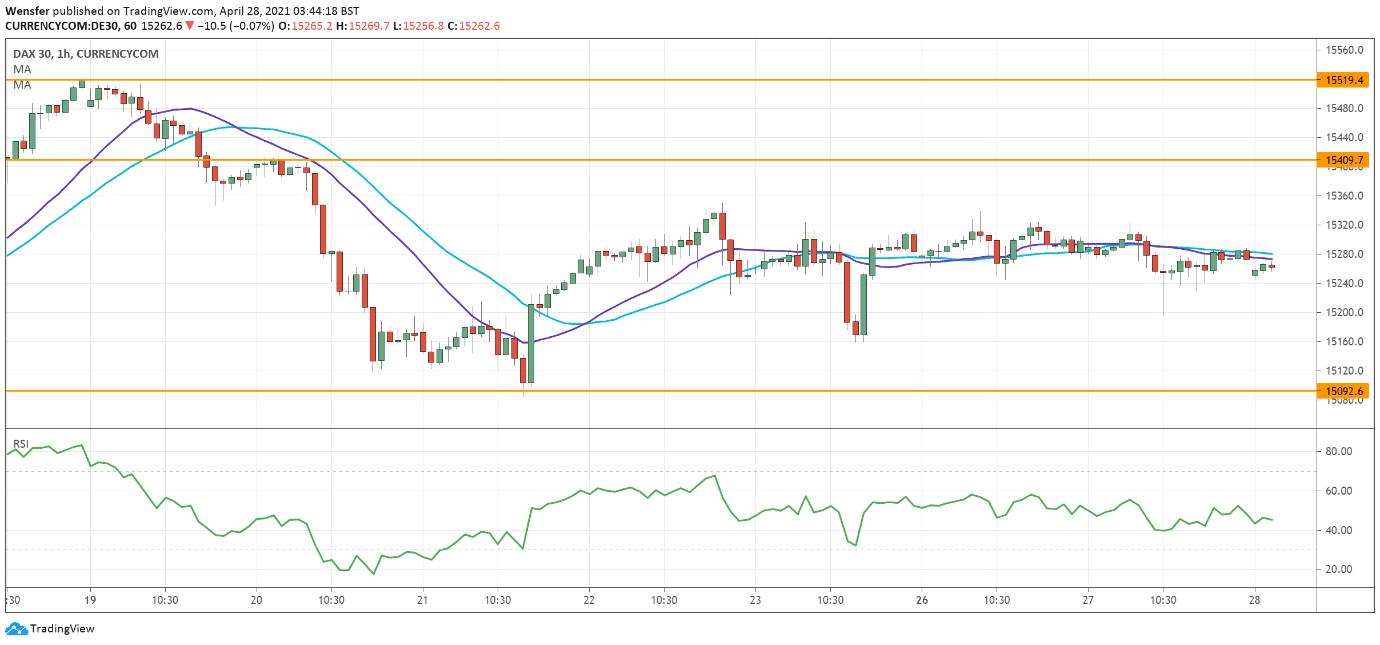Click the 80.00 level on RSI scale
The width and height of the screenshot is (1380, 645).
point(1339,452)
